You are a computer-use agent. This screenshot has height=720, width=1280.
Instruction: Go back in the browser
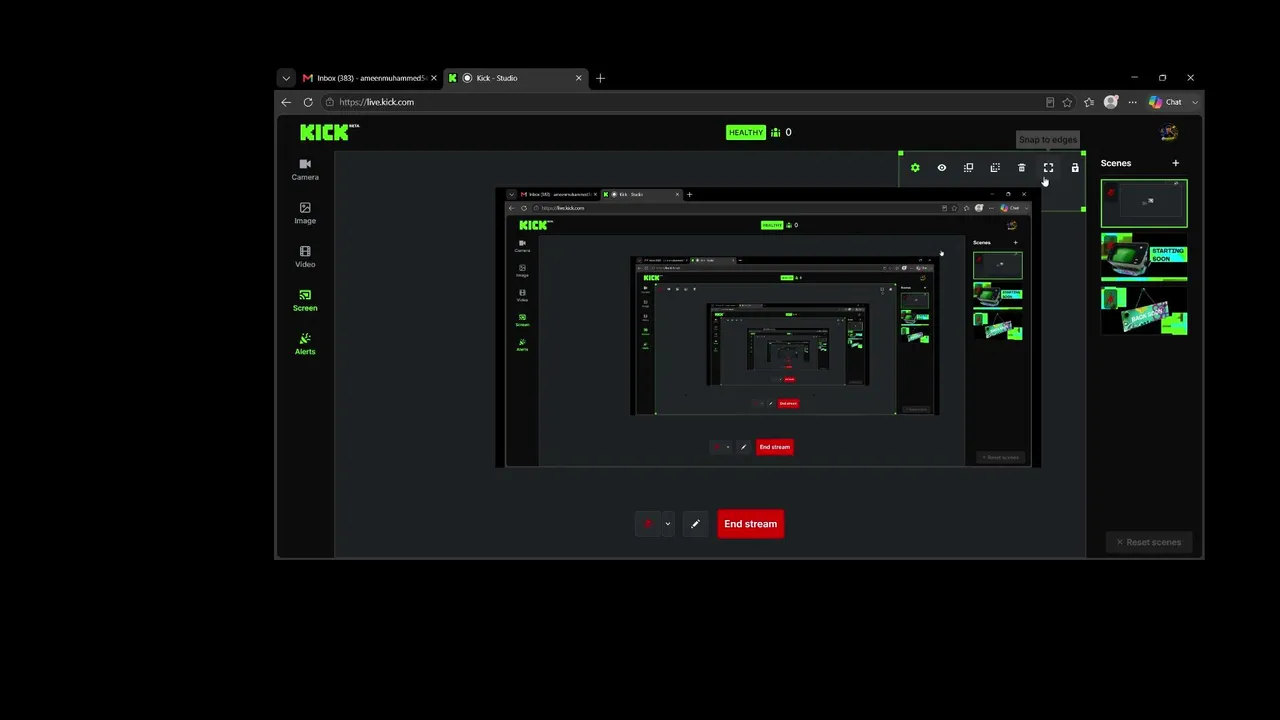click(x=286, y=102)
